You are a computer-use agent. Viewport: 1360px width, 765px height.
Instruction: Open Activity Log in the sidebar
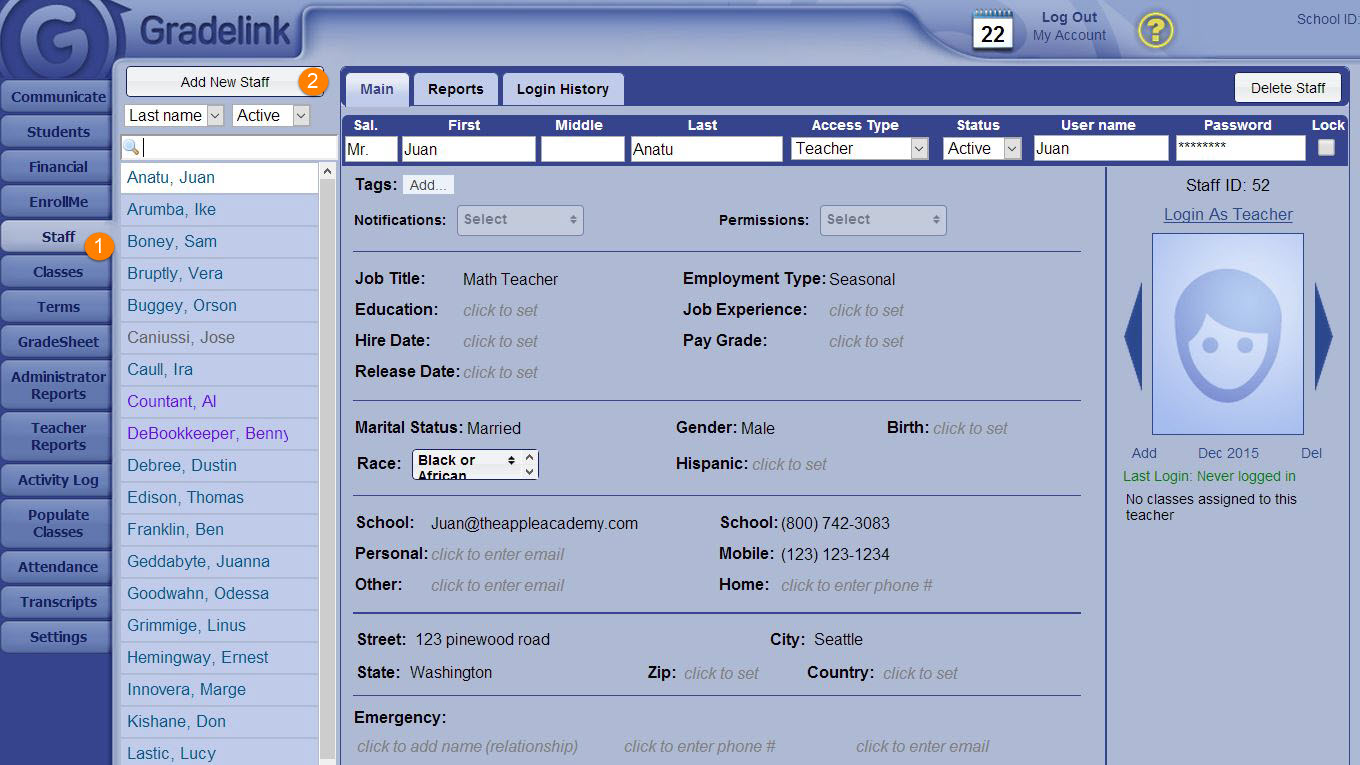tap(57, 480)
